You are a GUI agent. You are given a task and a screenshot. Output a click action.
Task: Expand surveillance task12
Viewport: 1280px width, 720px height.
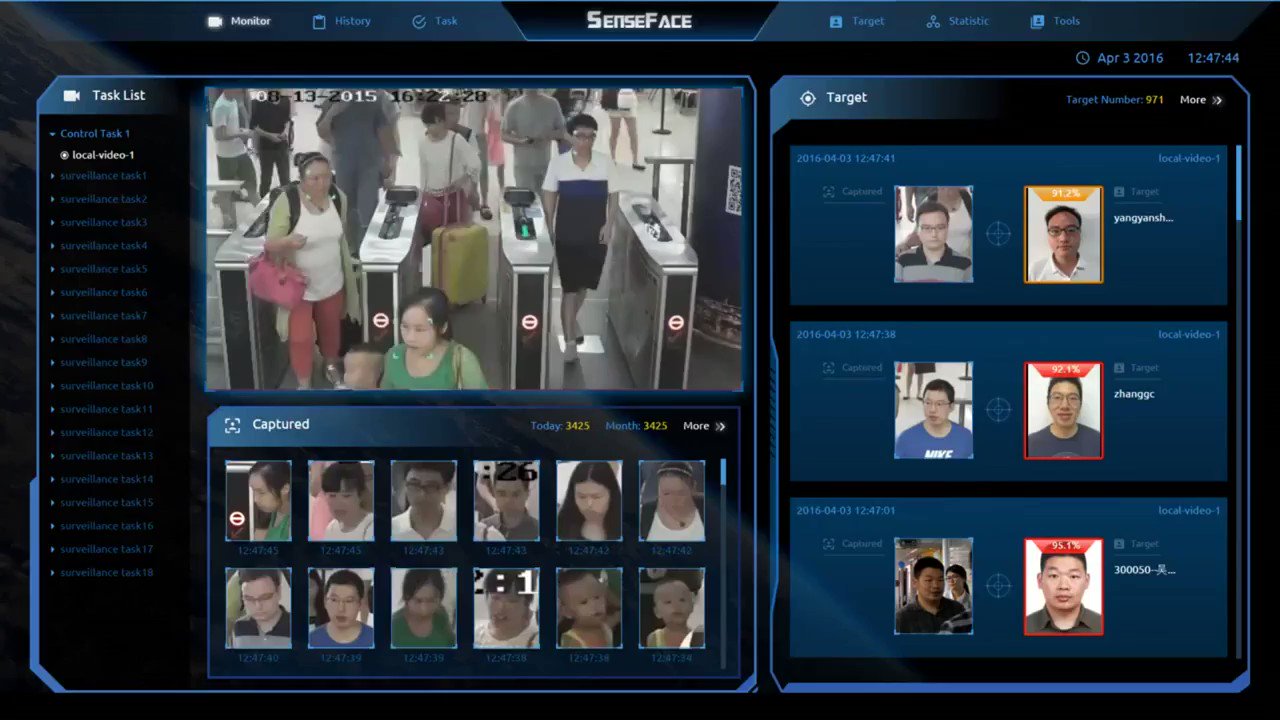pyautogui.click(x=53, y=433)
